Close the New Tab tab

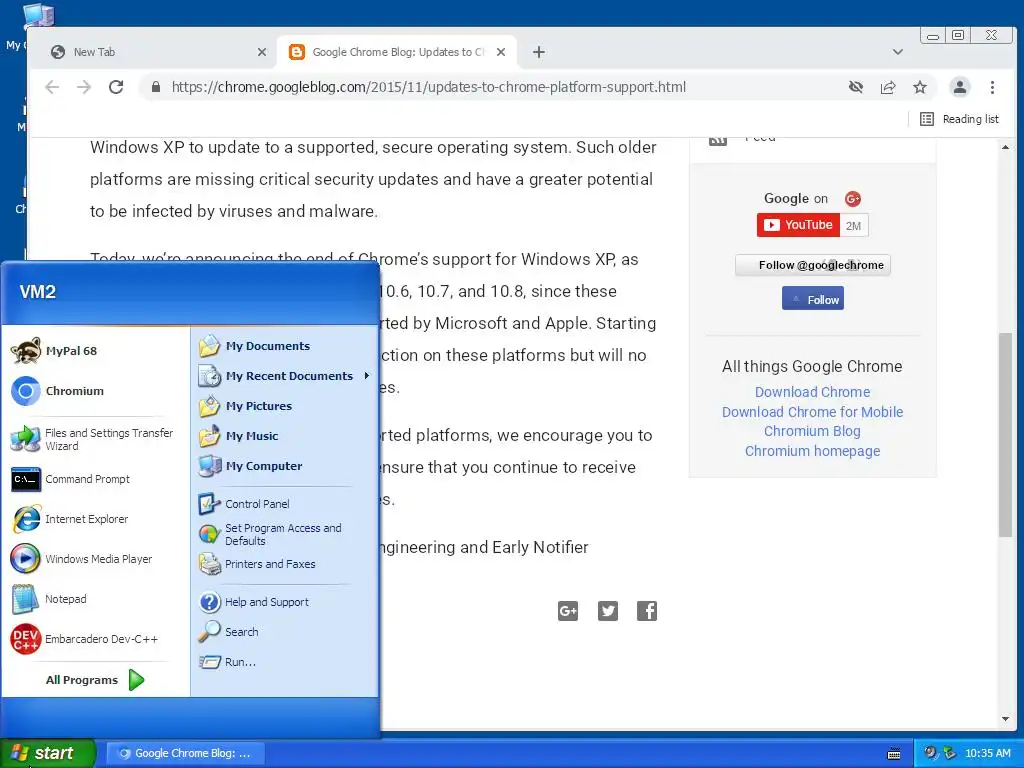(262, 52)
